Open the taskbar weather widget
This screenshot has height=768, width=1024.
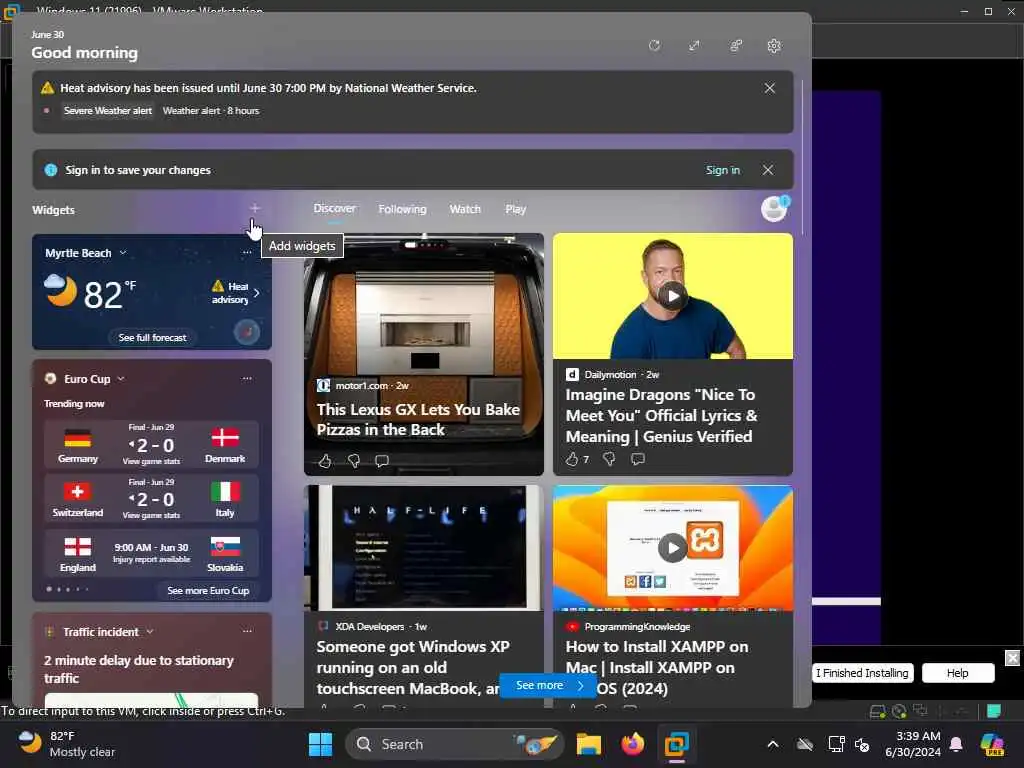pos(65,744)
